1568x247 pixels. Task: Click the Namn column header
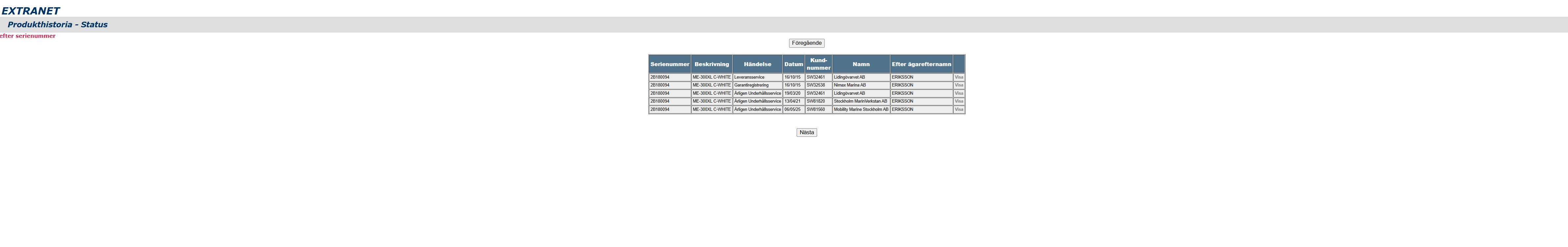point(861,64)
